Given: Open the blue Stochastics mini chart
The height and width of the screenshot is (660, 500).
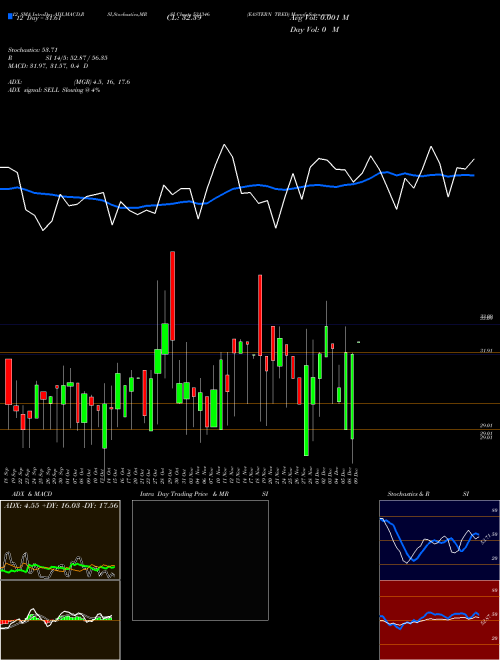Looking at the screenshot, I should [x=439, y=540].
